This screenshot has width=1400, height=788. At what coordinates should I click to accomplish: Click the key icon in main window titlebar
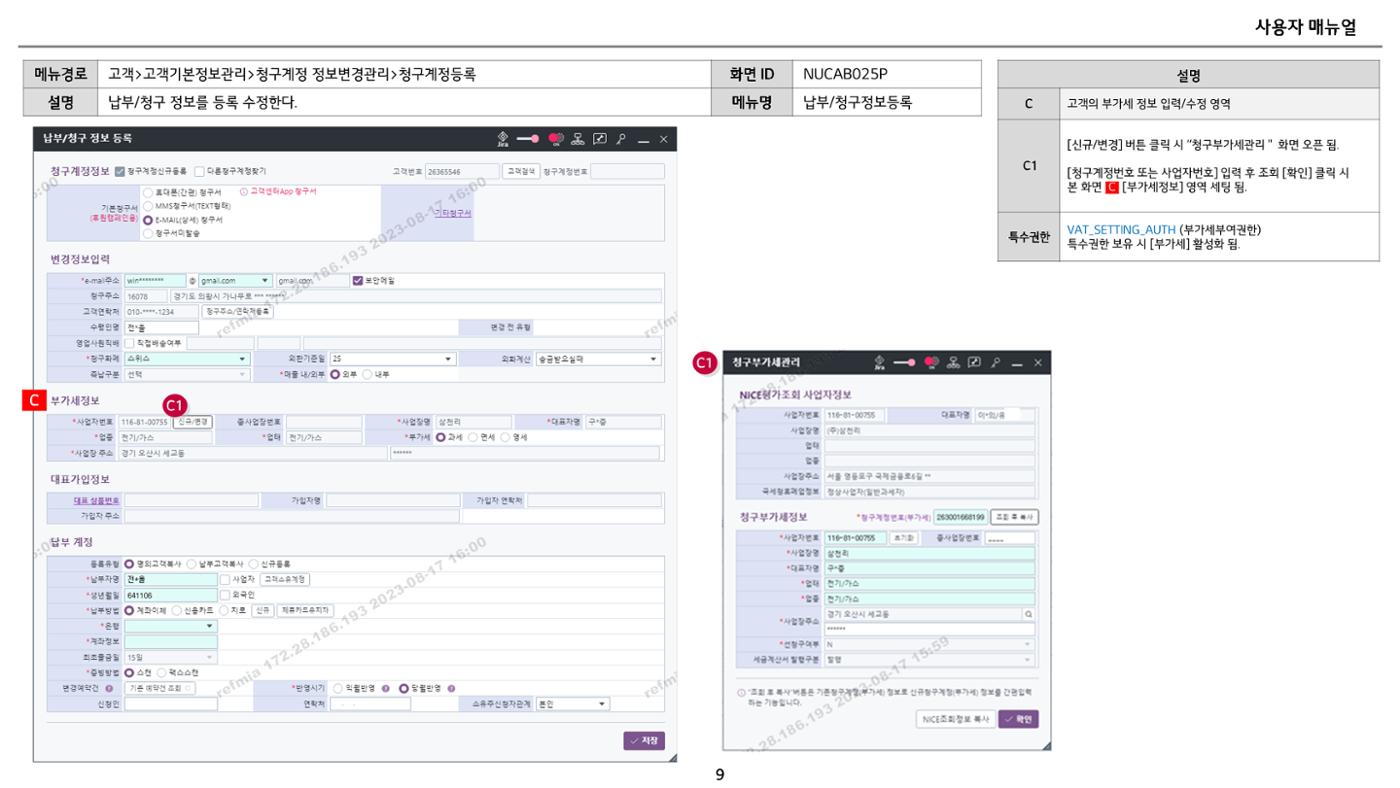point(626,138)
